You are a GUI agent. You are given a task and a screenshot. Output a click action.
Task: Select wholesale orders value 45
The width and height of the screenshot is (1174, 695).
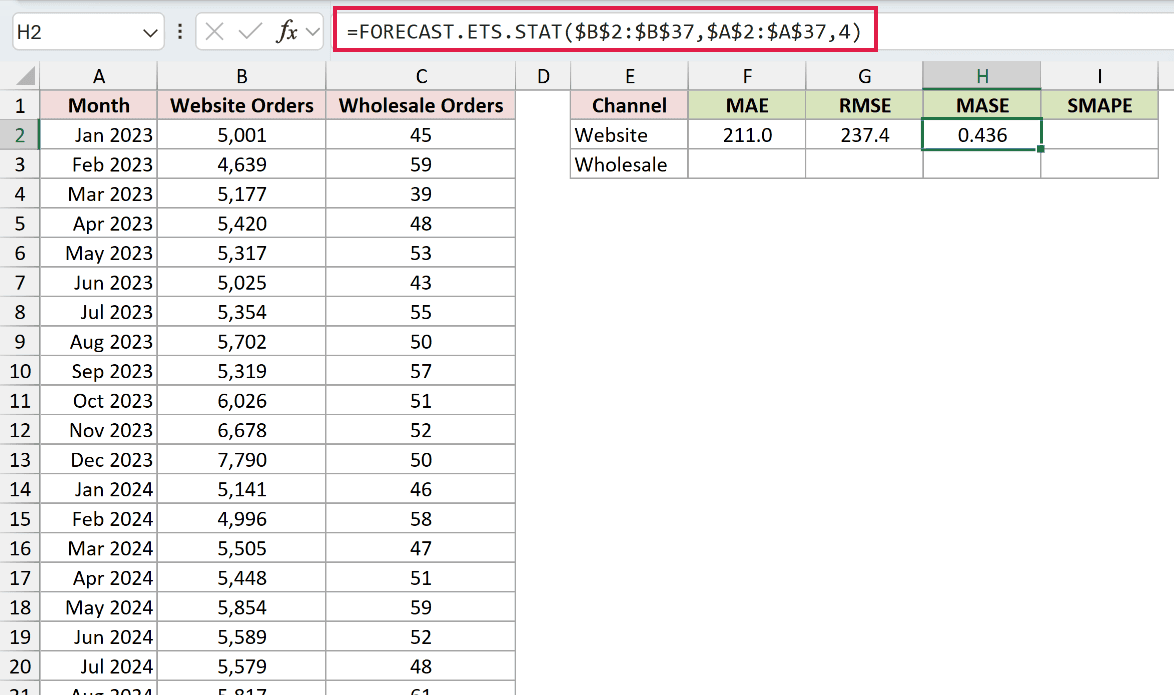421,135
